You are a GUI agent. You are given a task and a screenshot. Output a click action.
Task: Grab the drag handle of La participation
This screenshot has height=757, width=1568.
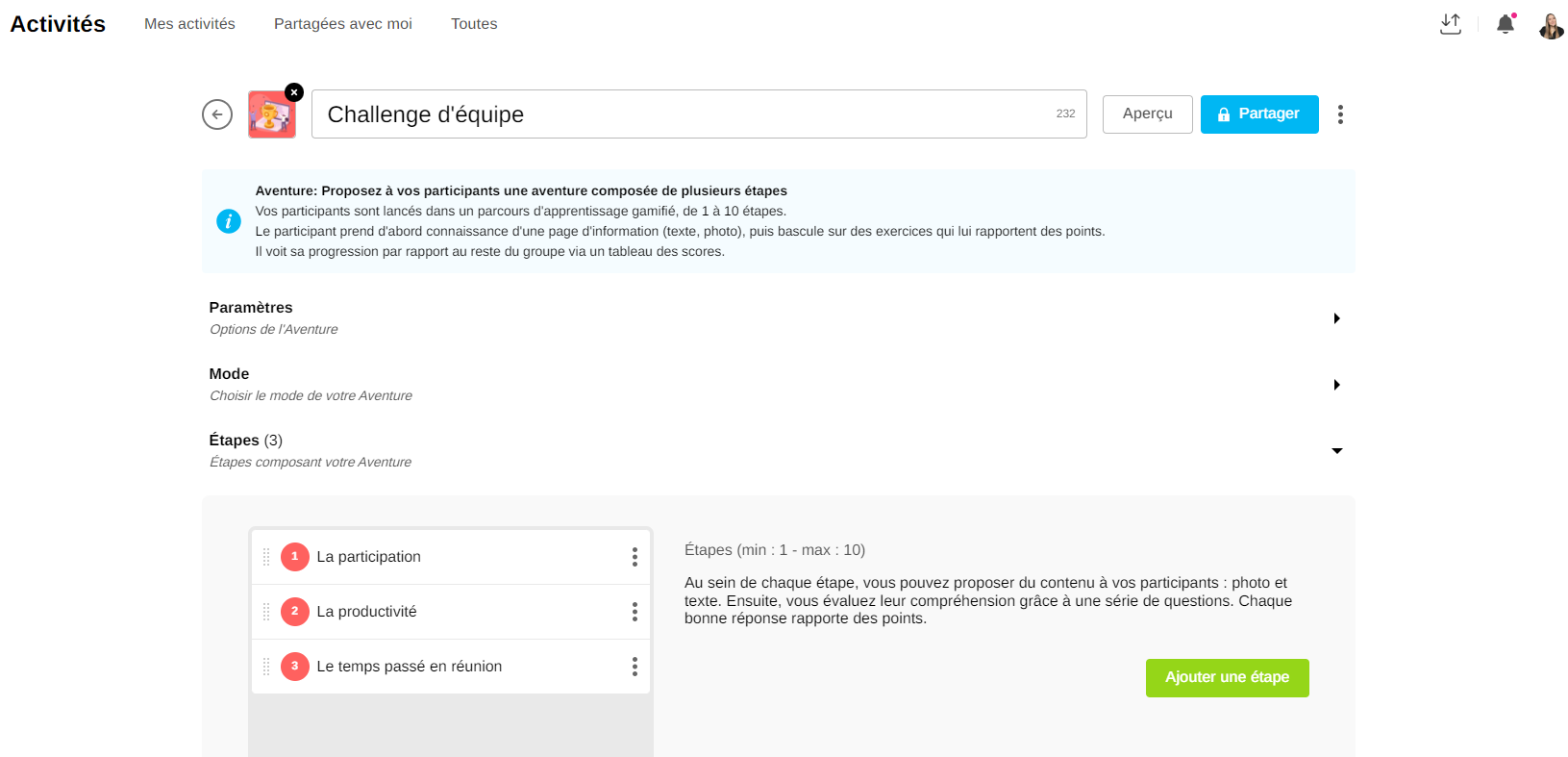coord(266,557)
